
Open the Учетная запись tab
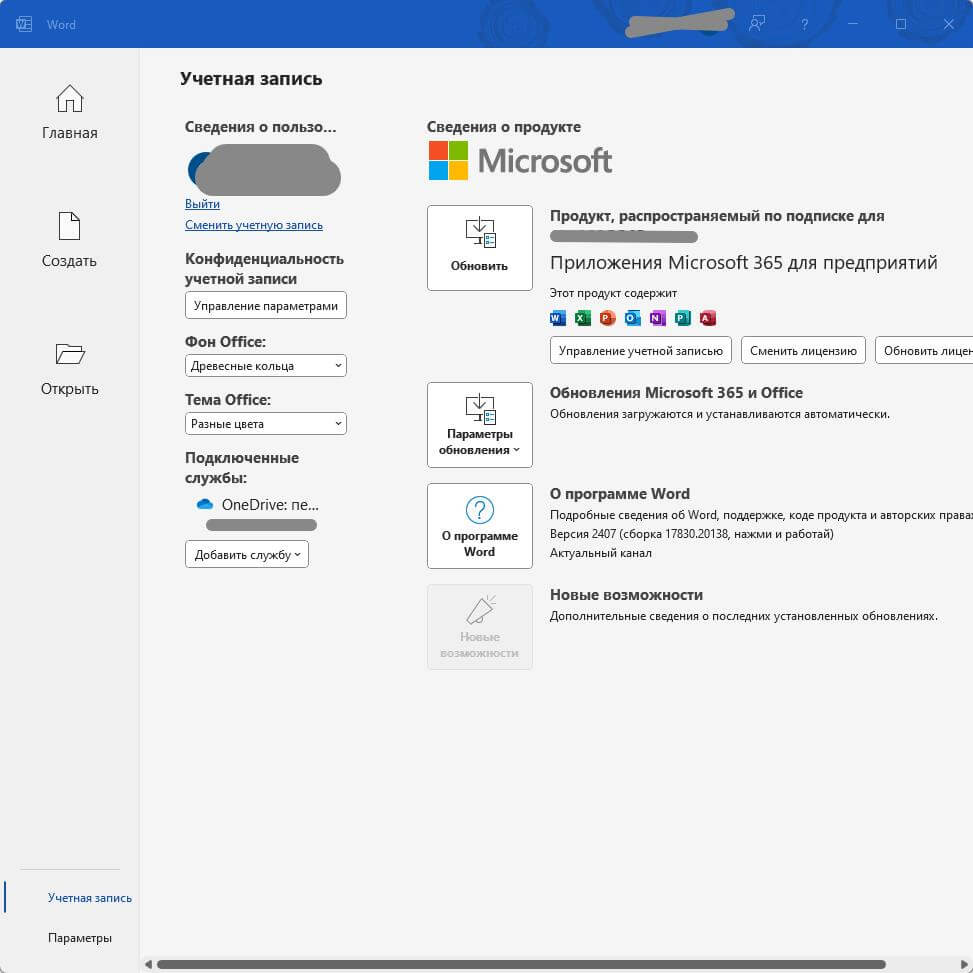(x=89, y=898)
